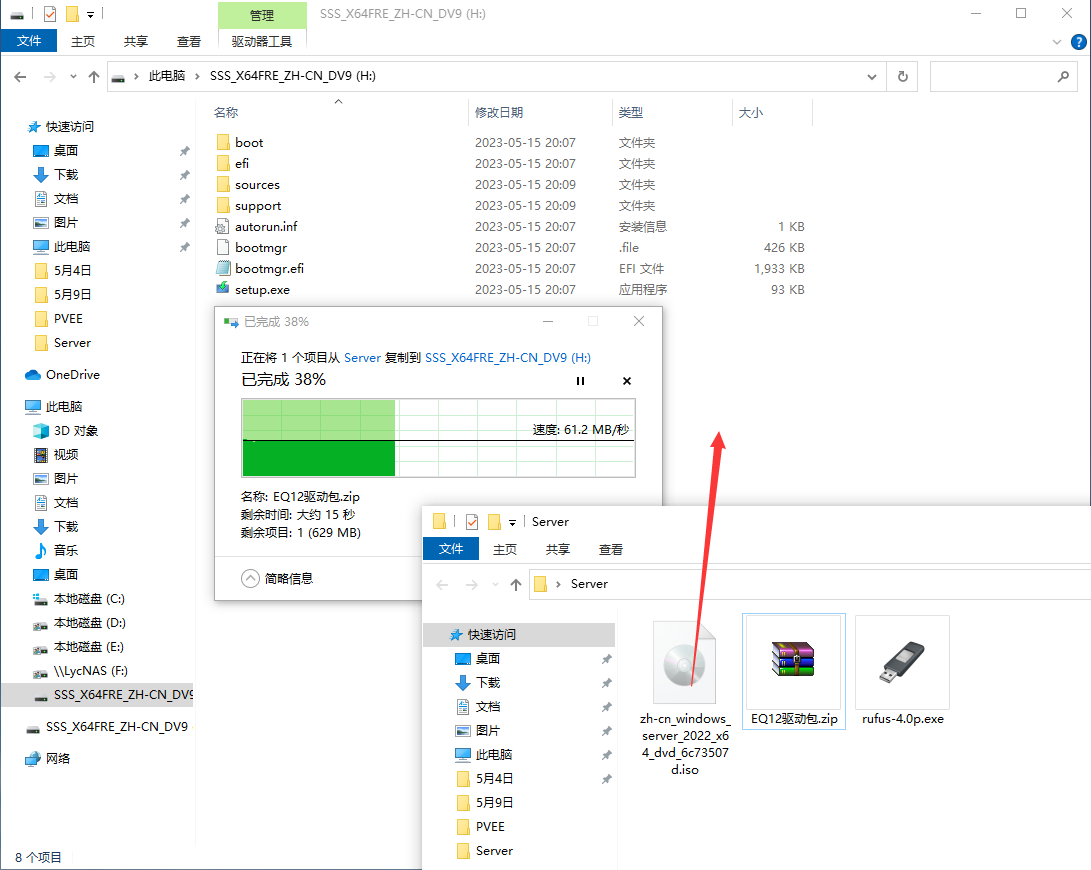Screen dimensions: 1091x870
Task: Collapse details via 简略信息 toggle
Action: click(279, 577)
